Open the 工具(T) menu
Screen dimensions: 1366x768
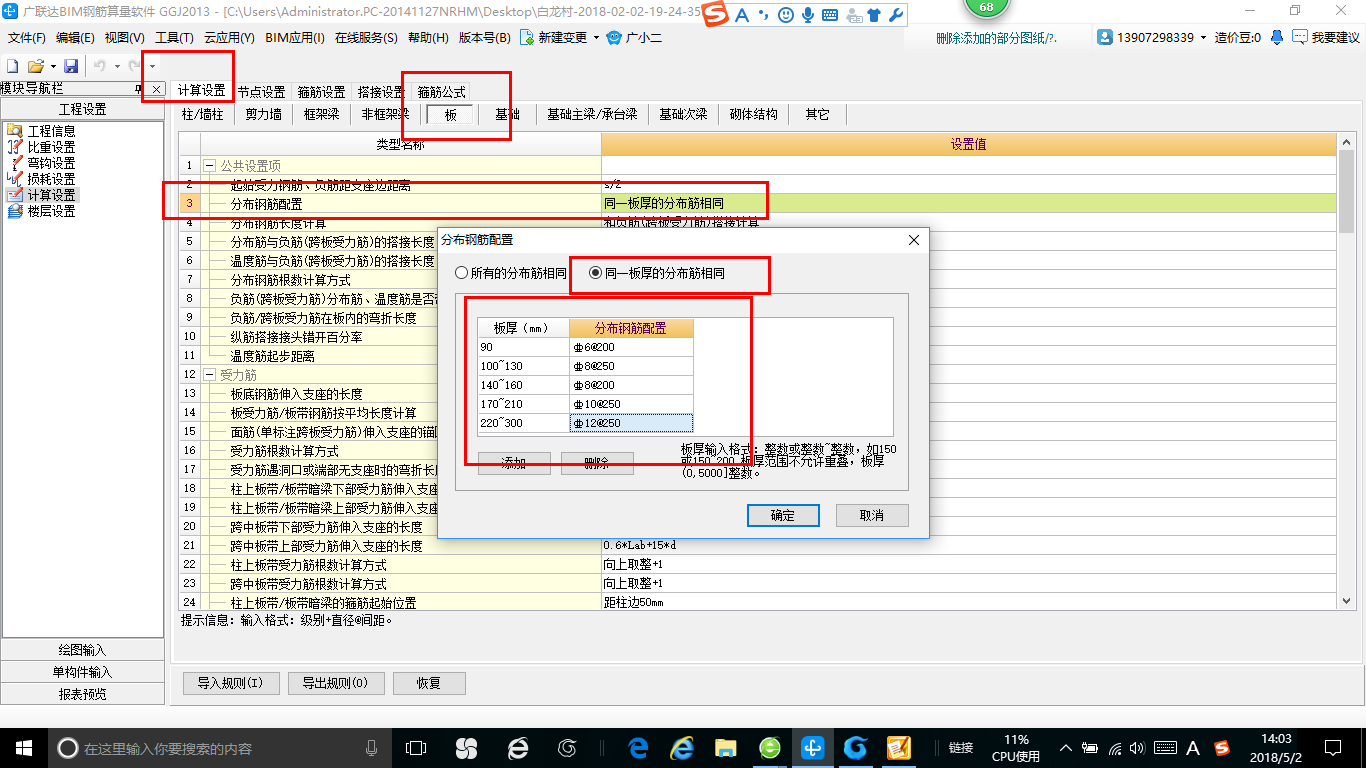pyautogui.click(x=174, y=38)
